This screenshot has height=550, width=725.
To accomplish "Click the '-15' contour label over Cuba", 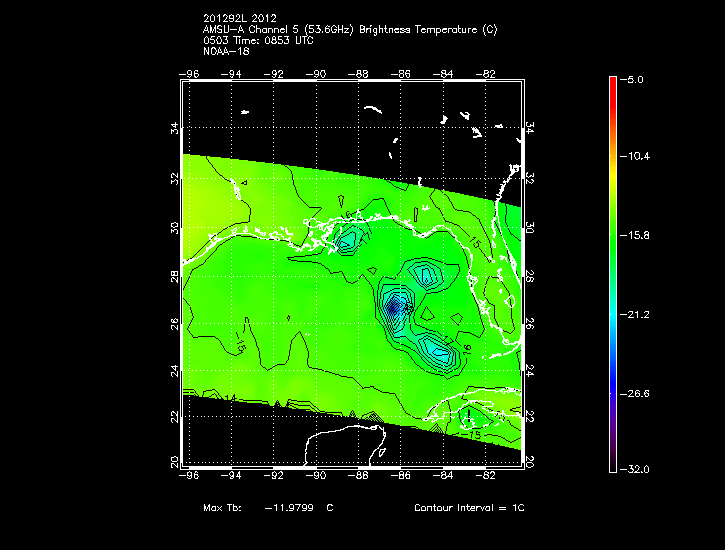I will [472, 435].
